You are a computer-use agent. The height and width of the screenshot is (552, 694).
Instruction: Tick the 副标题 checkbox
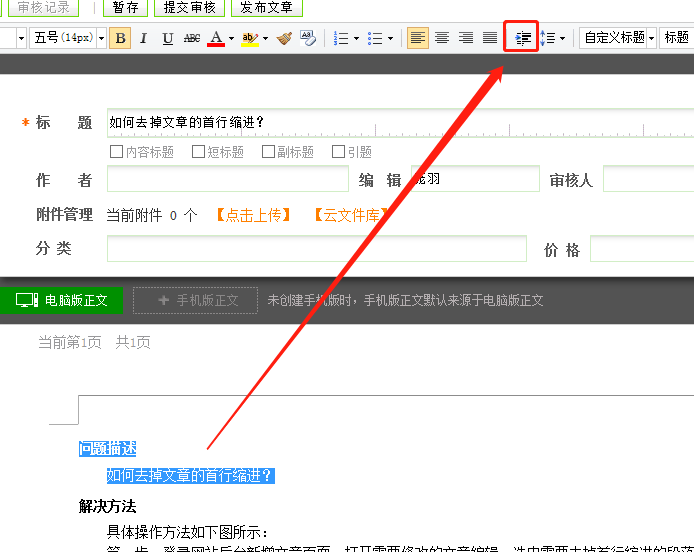point(268,152)
